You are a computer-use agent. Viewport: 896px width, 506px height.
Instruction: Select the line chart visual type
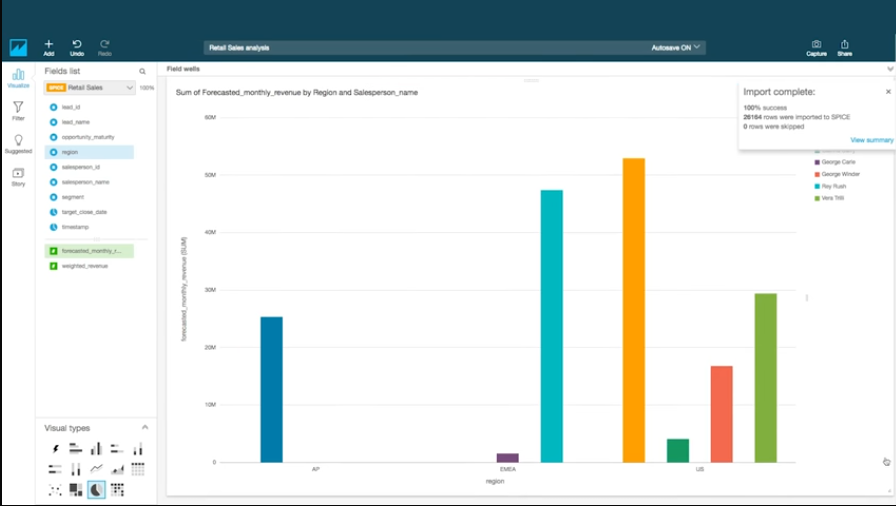pyautogui.click(x=96, y=468)
